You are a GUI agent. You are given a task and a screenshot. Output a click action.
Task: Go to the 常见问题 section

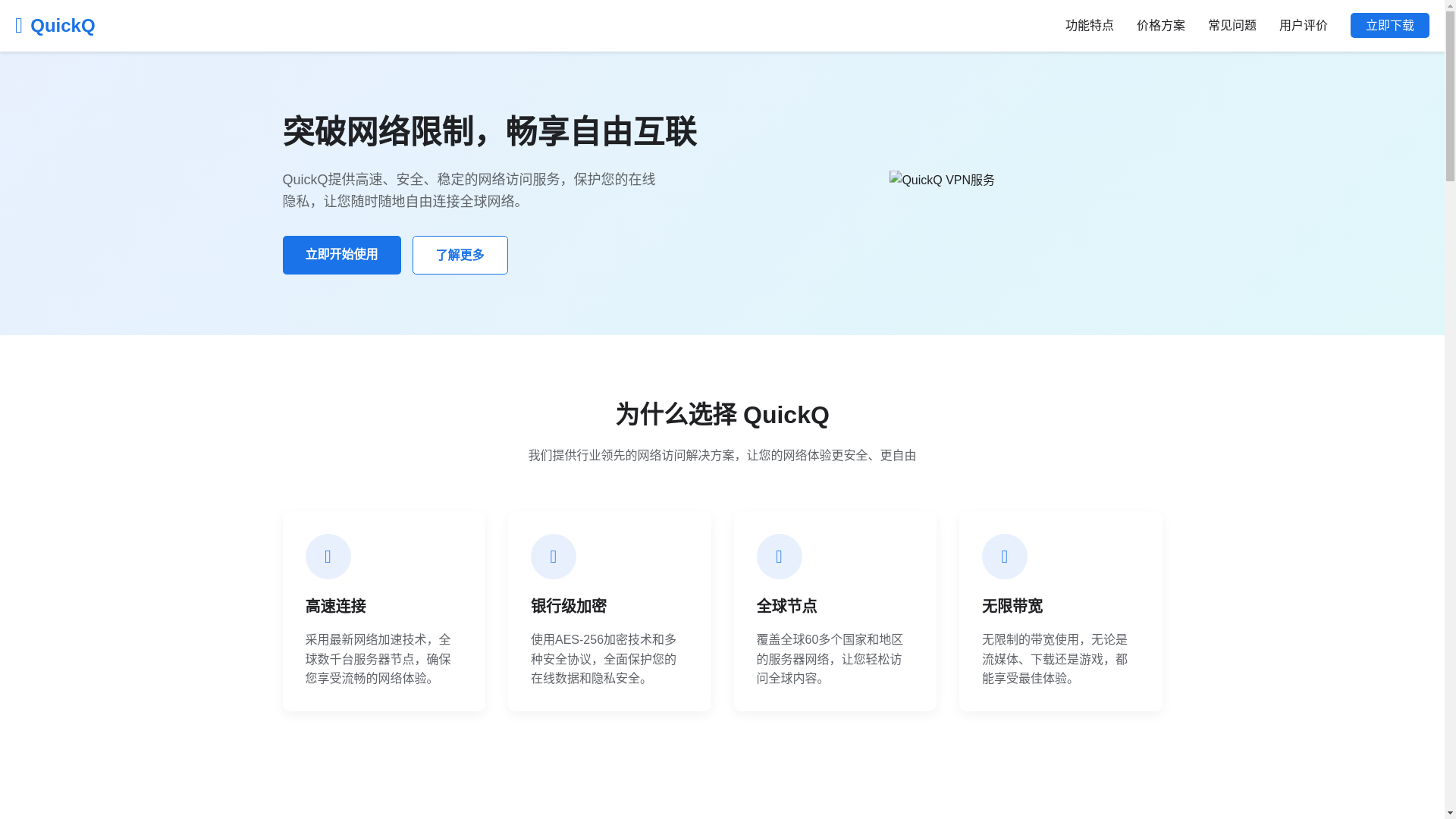pos(1232,26)
